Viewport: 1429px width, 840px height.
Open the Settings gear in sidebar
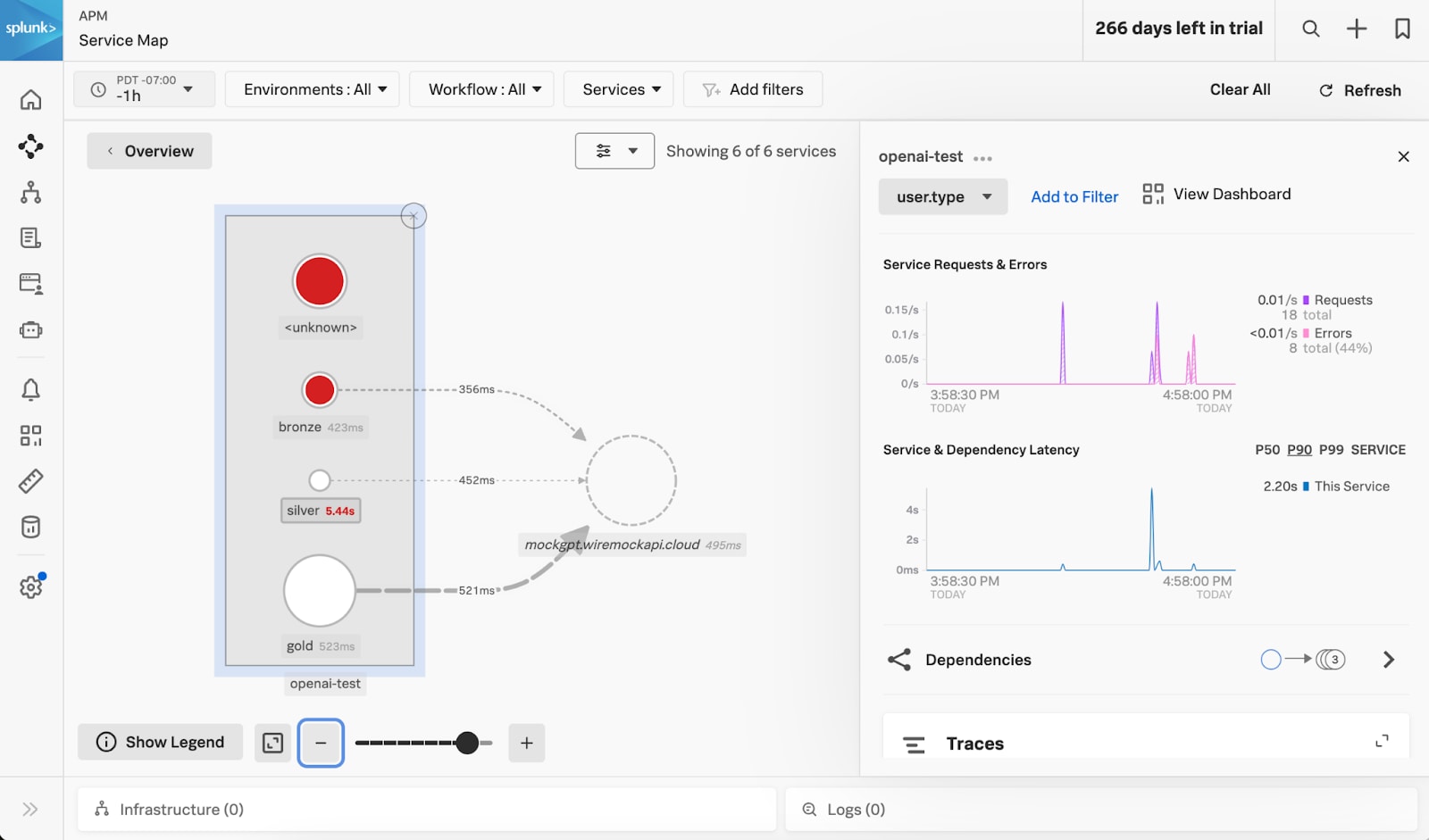pos(30,586)
